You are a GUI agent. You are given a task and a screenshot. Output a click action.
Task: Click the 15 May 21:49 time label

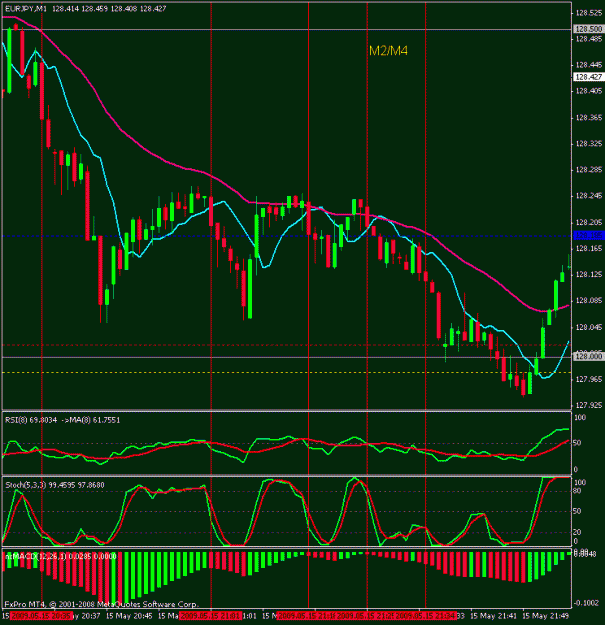[546, 616]
